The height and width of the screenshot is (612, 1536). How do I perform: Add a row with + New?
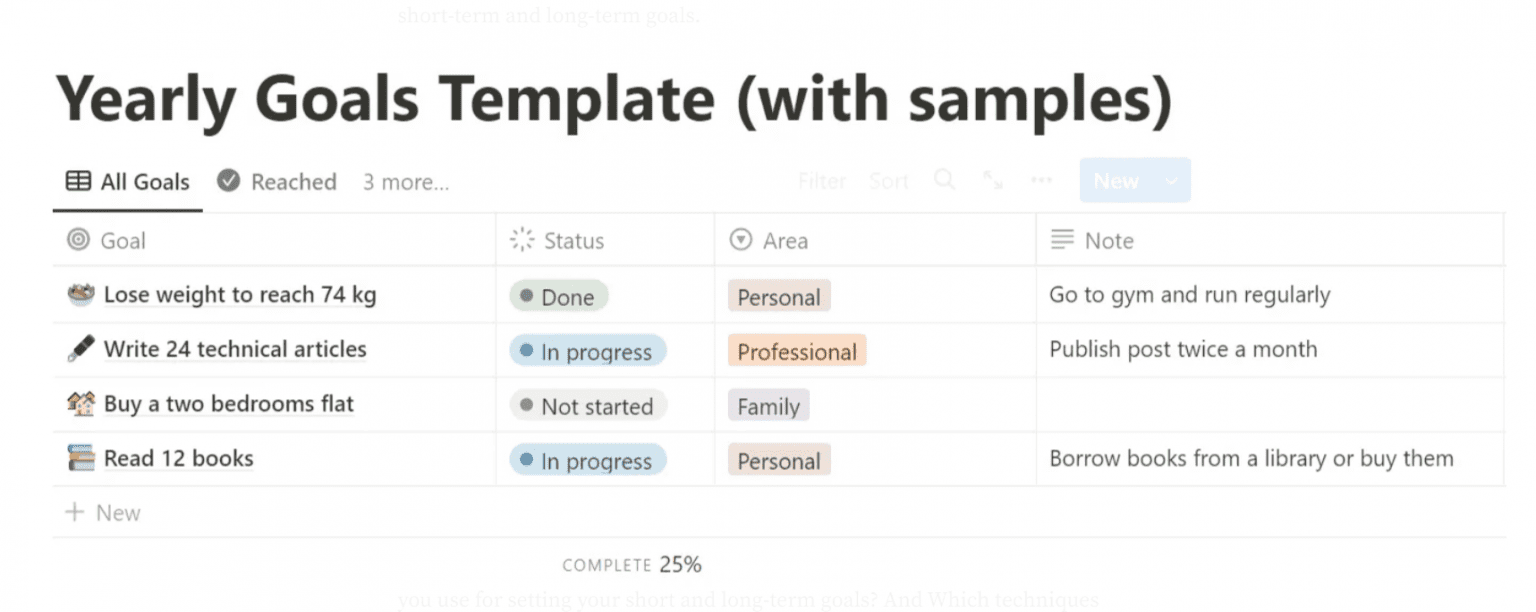(103, 513)
